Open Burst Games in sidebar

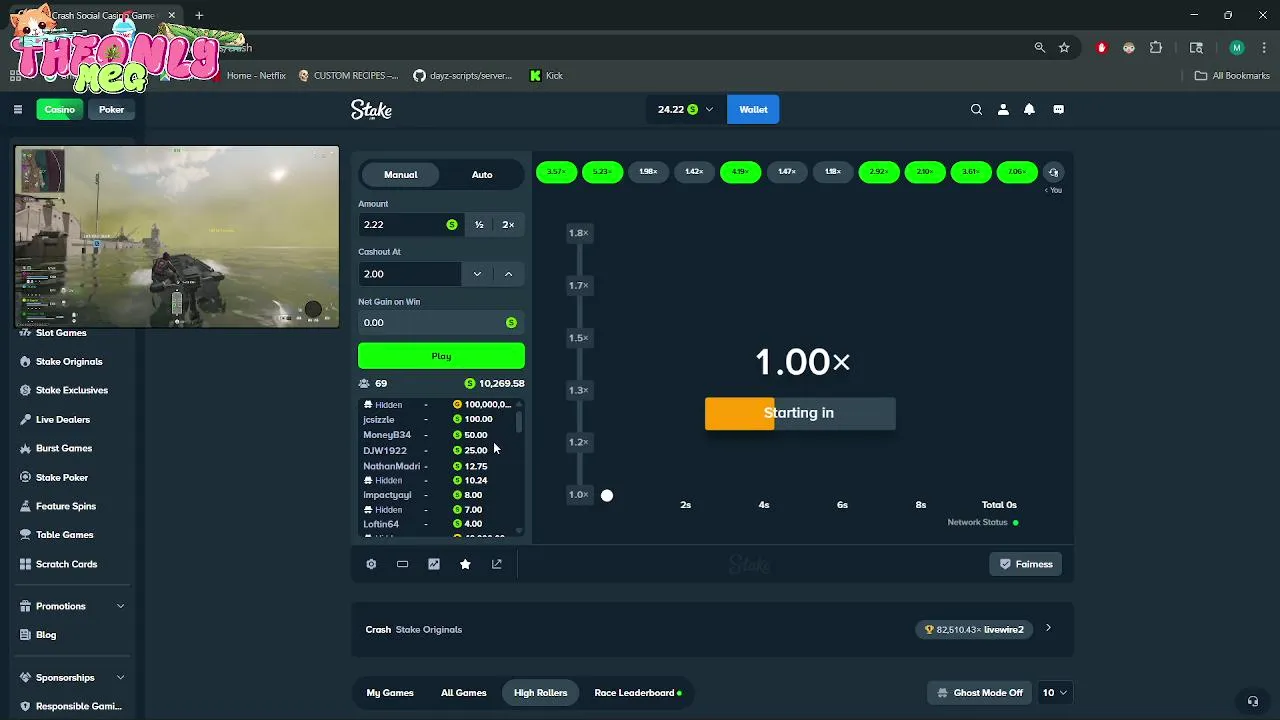coord(64,448)
